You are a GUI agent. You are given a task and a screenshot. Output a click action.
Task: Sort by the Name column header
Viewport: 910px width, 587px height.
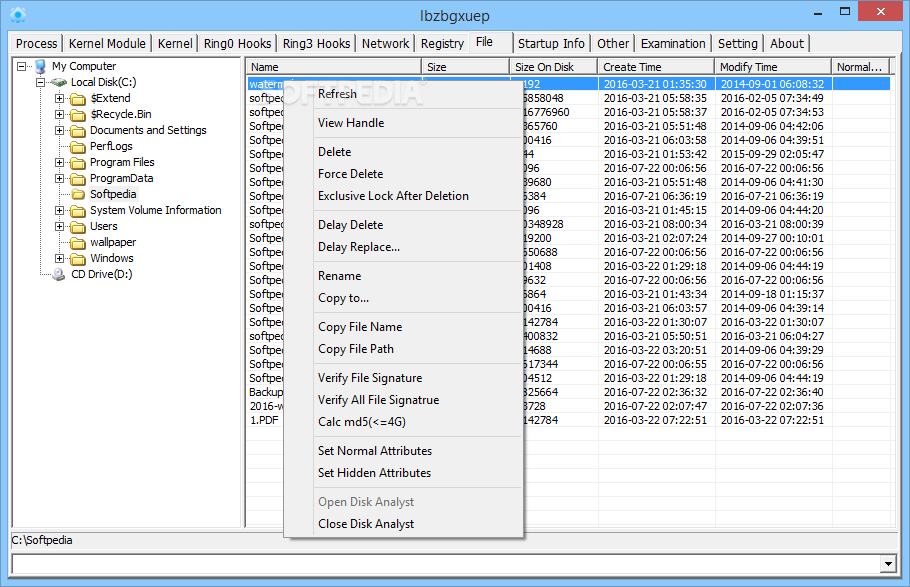pyautogui.click(x=334, y=67)
